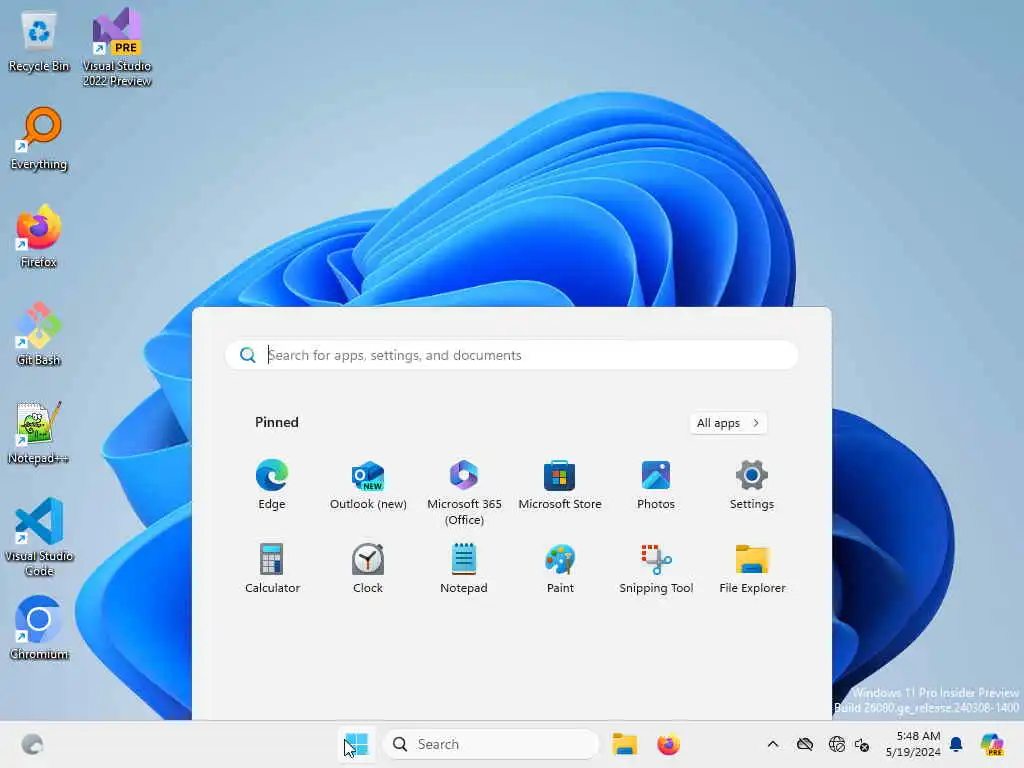This screenshot has height=768, width=1024.
Task: Select Firefox desktop shortcut
Action: [x=39, y=236]
